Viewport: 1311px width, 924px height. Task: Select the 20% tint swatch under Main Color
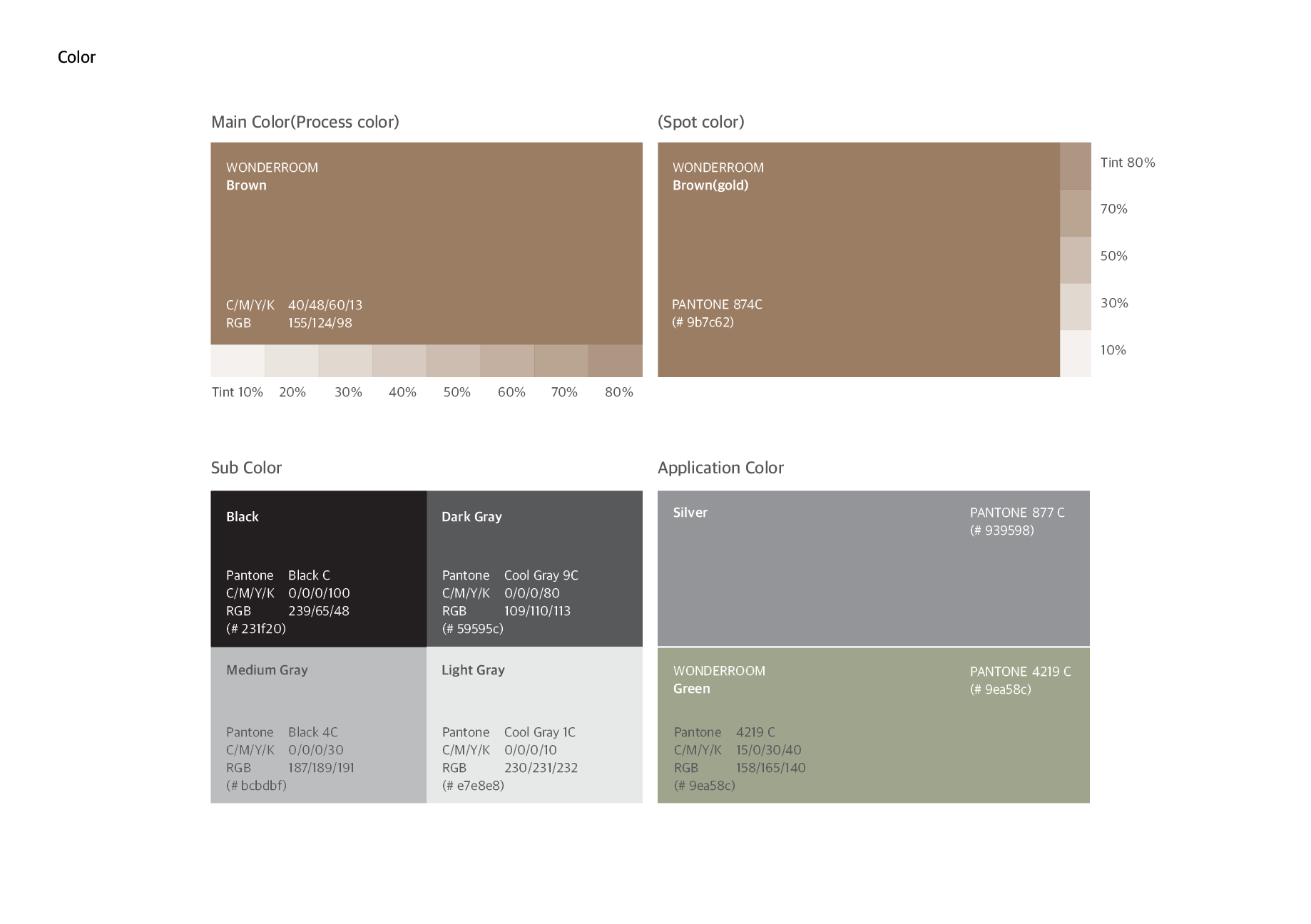coord(292,361)
